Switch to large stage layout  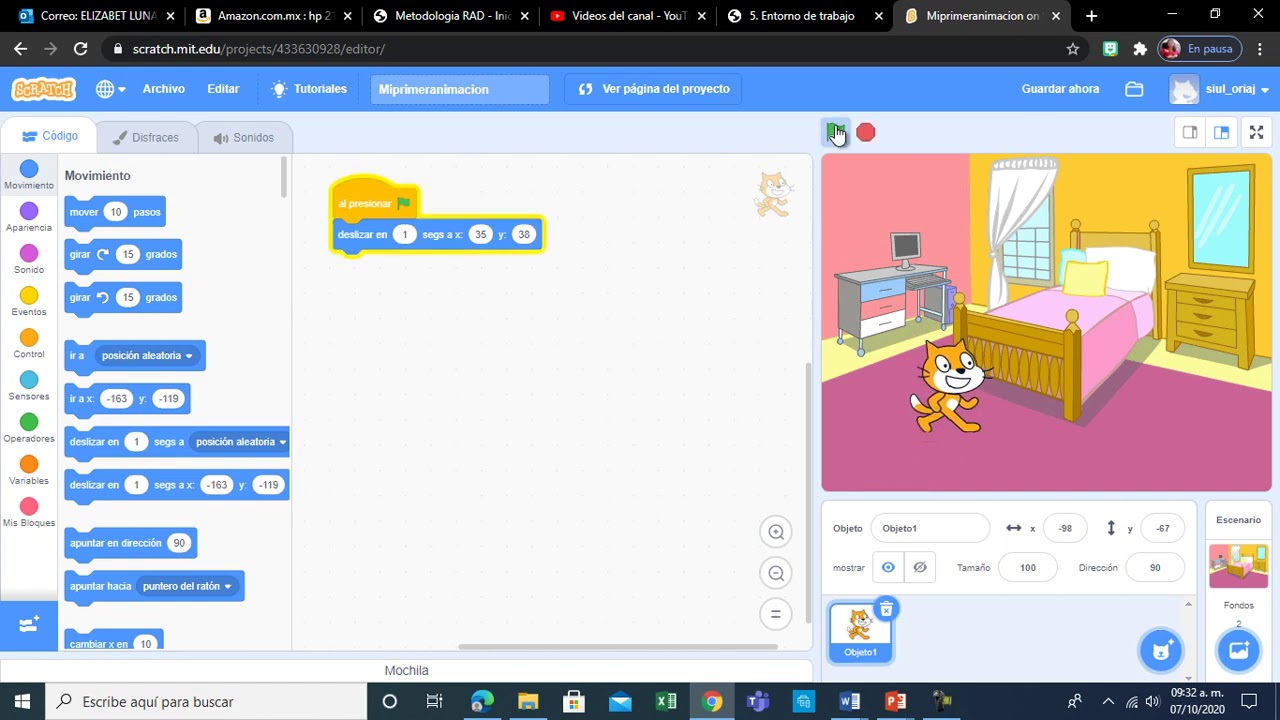(1221, 132)
